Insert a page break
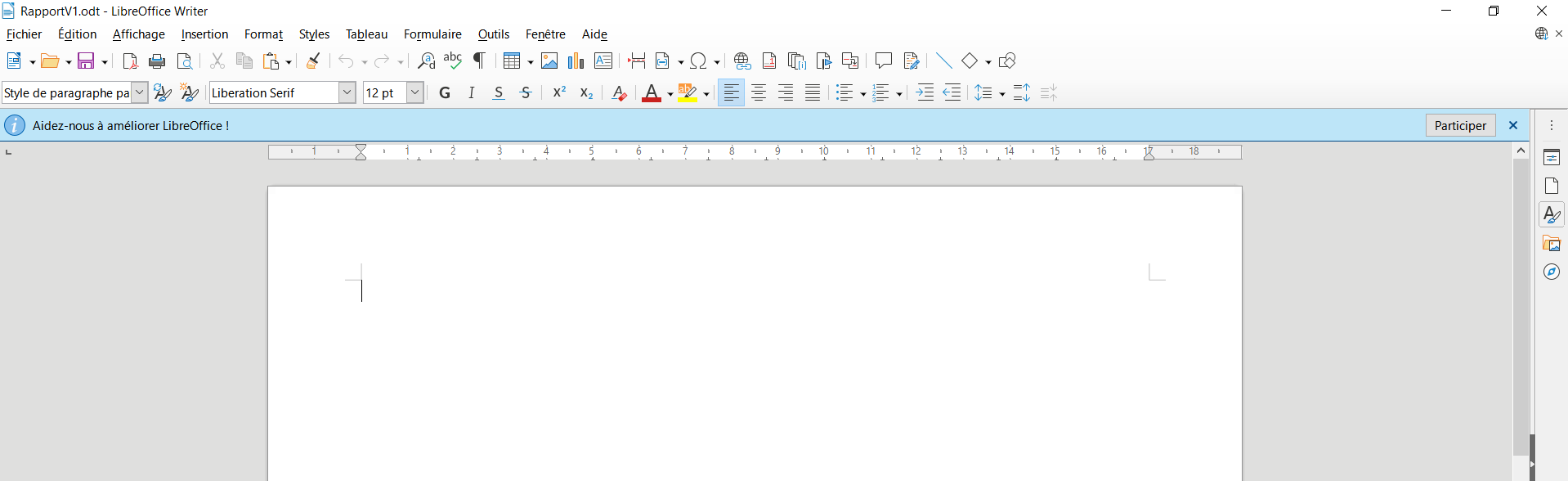Screen dimensions: 1568x481 [x=636, y=61]
